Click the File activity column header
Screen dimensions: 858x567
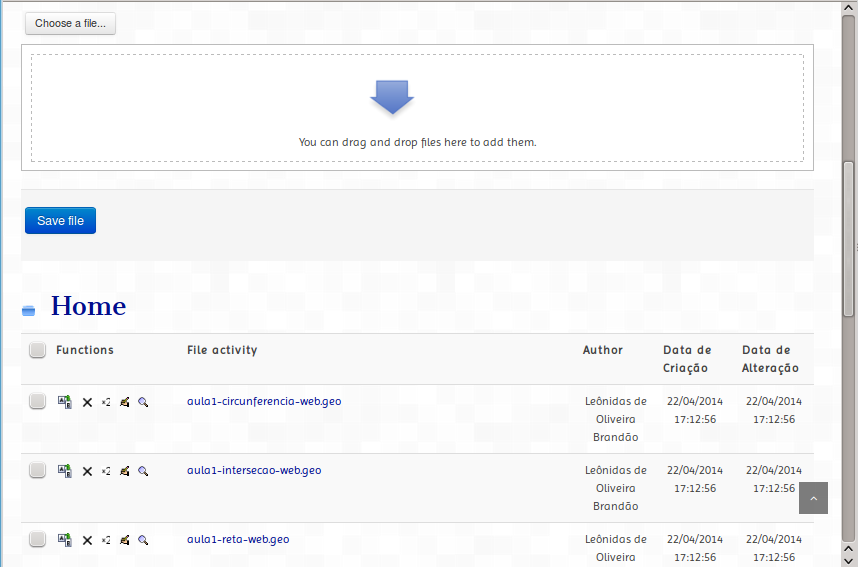pyautogui.click(x=222, y=350)
